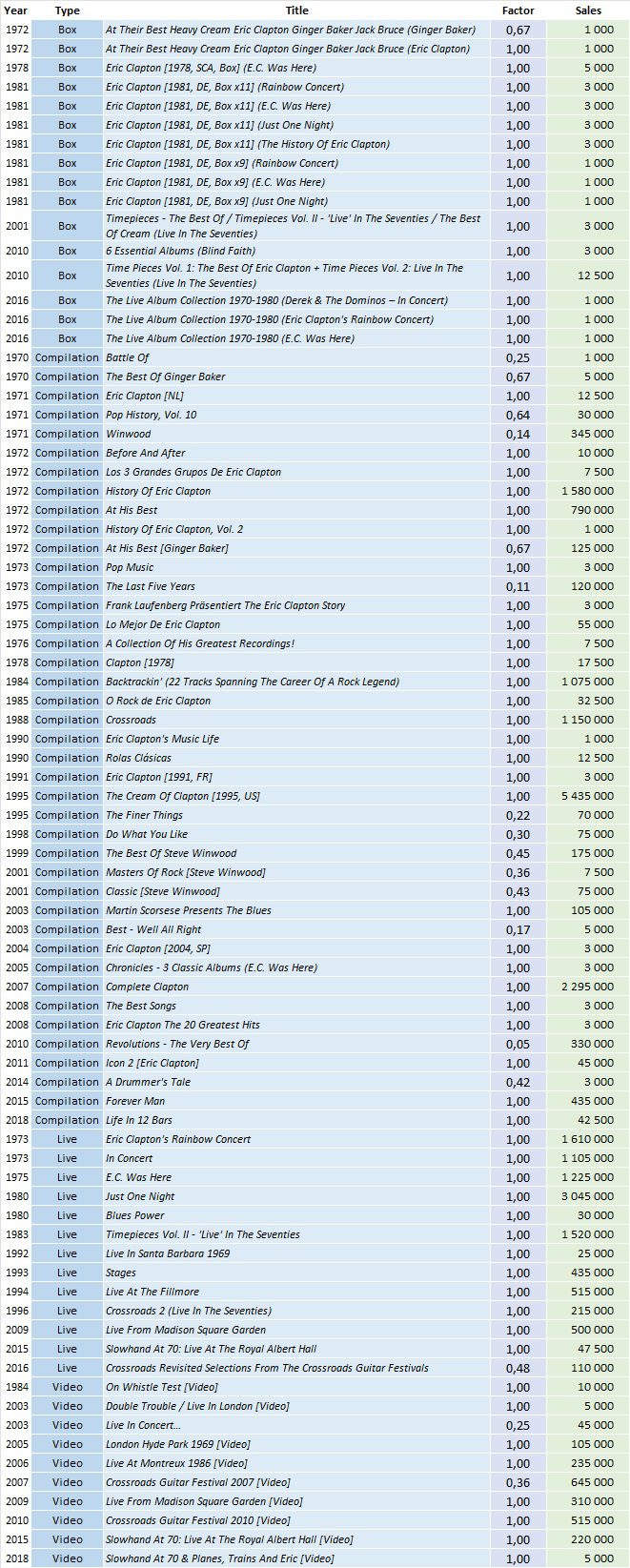Select the factor 0,05 cell
Image resolution: width=630 pixels, height=1568 pixels.
coord(518,1044)
